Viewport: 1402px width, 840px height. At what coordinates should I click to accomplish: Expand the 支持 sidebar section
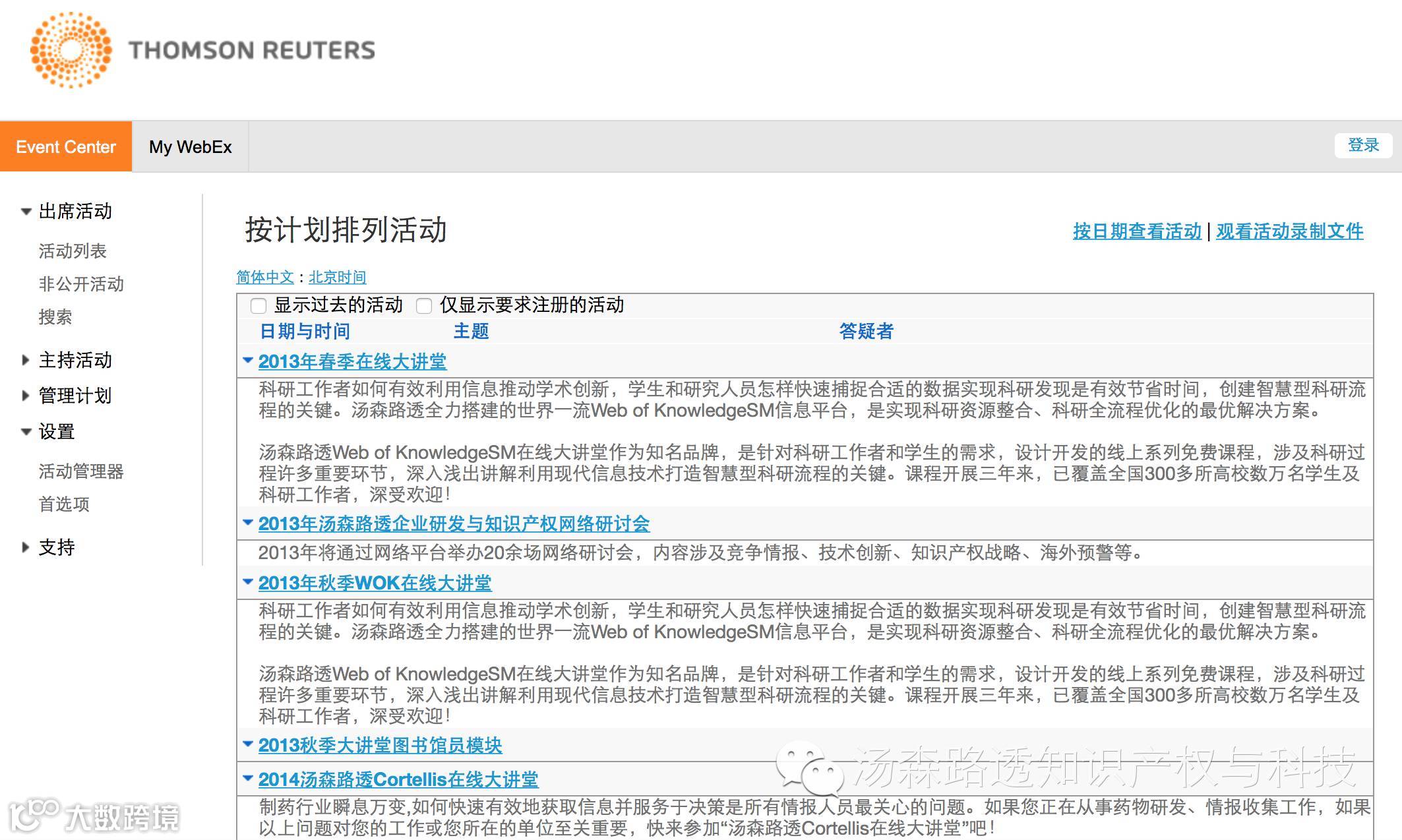click(x=26, y=547)
